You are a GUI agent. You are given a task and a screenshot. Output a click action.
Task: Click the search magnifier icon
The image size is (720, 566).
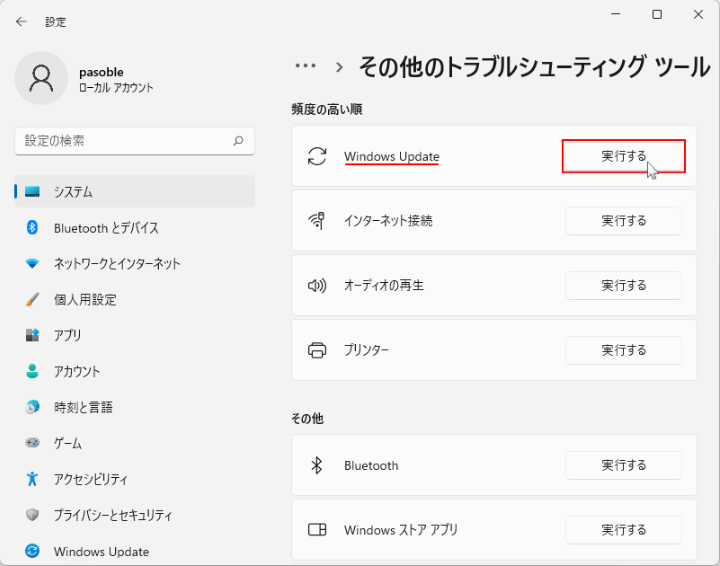238,141
